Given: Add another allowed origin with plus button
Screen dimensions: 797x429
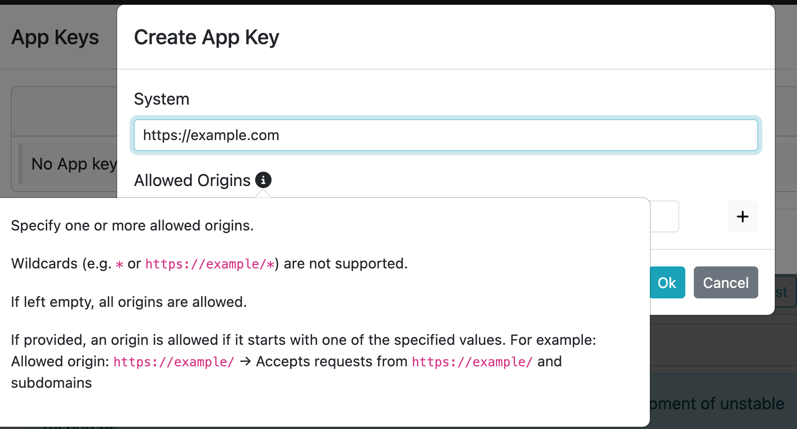Looking at the screenshot, I should (x=742, y=217).
